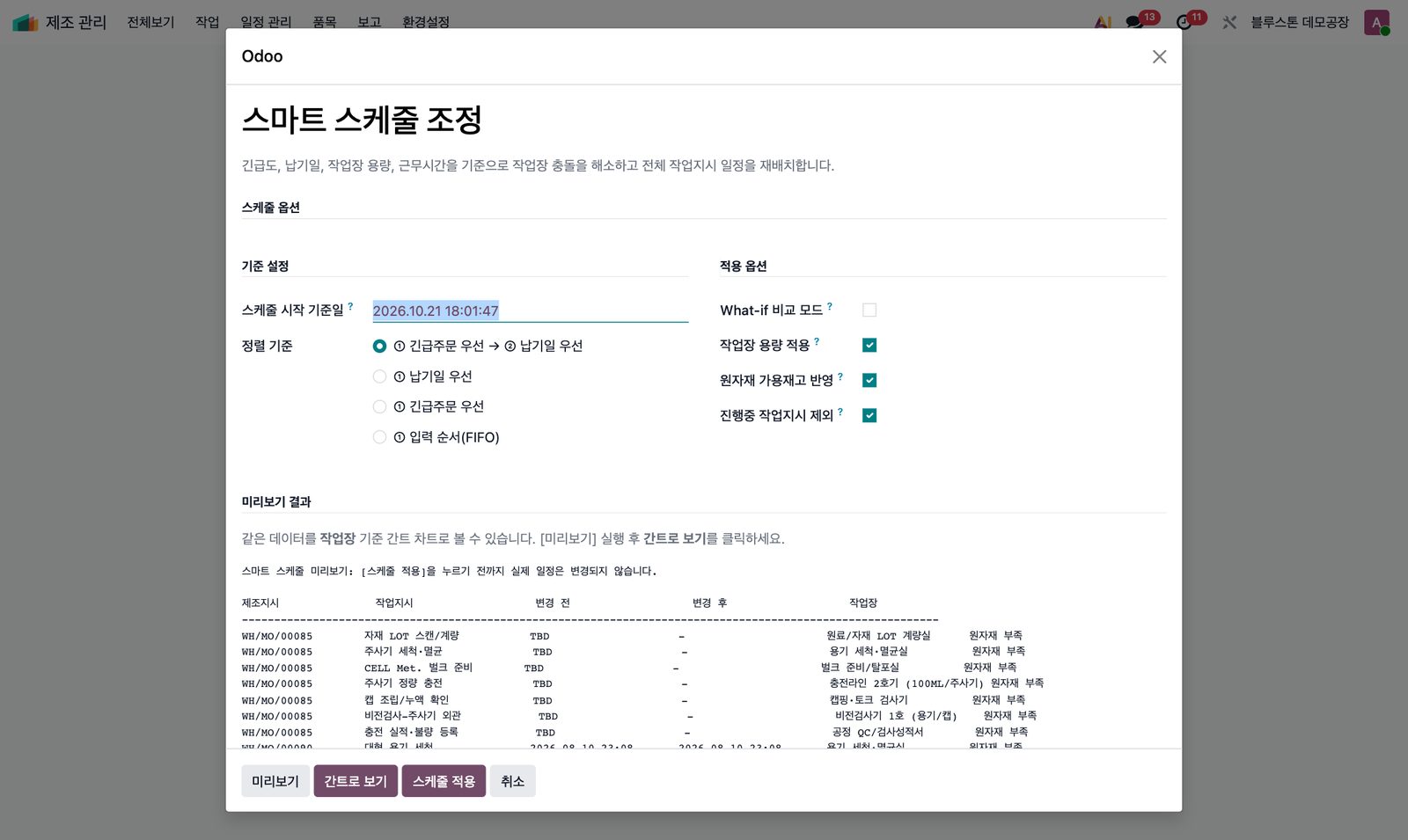Open the debug tools wrench icon
Image resolution: width=1408 pixels, height=840 pixels.
1229,22
